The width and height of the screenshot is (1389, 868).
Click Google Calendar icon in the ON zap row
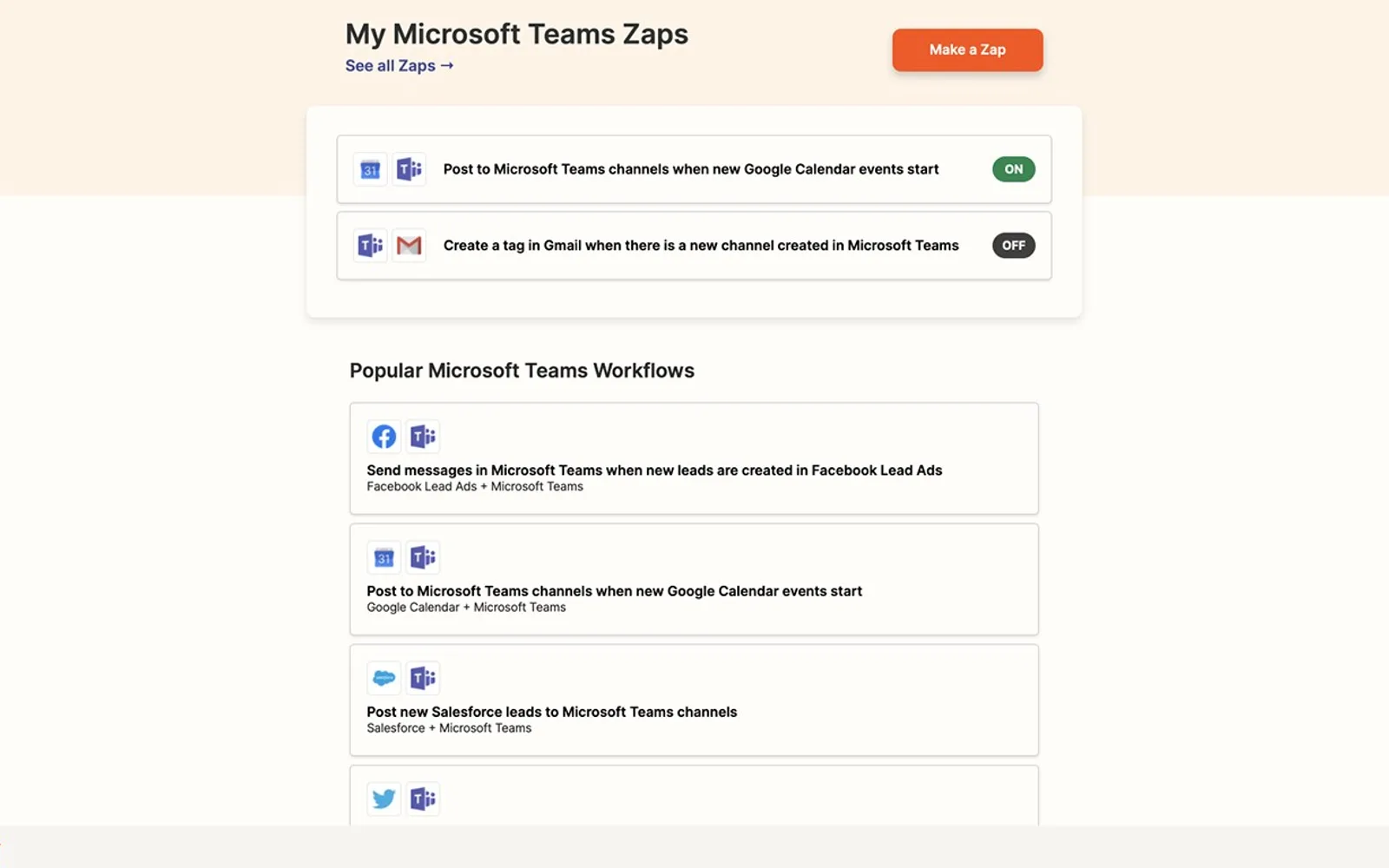[x=371, y=169]
